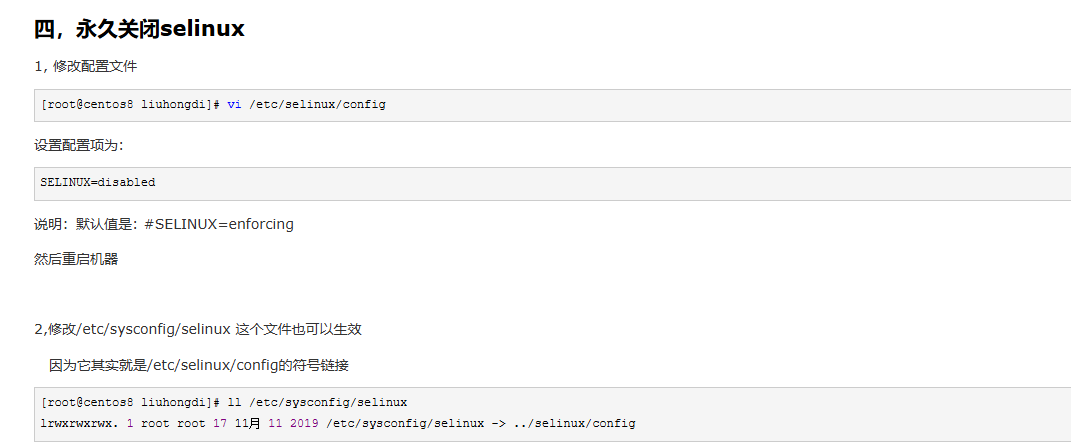Click the heading 四，永久关闭selinux
1071x446 pixels.
coord(139,29)
